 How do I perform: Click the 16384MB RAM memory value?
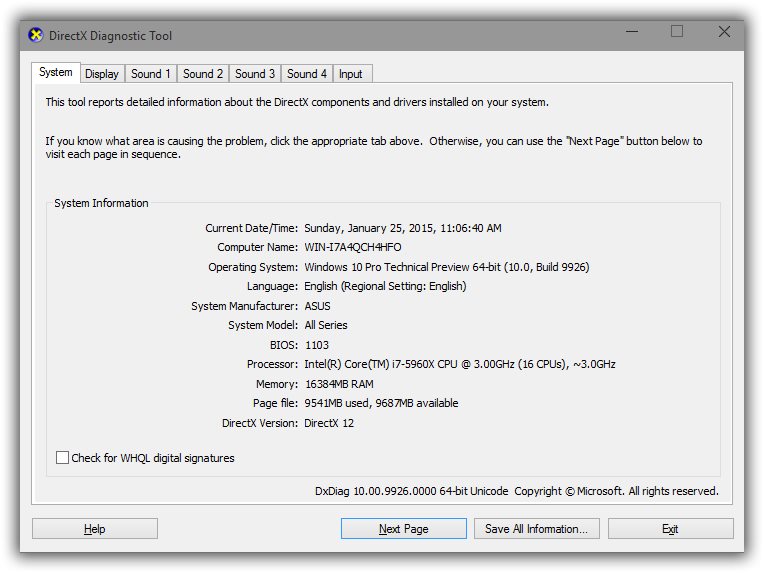click(x=339, y=384)
